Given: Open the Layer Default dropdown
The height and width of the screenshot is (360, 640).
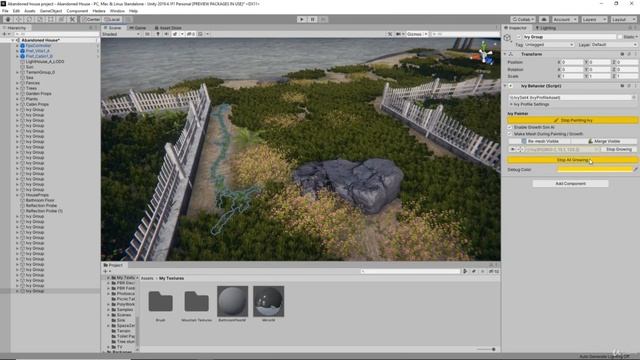Looking at the screenshot, I should click(614, 44).
